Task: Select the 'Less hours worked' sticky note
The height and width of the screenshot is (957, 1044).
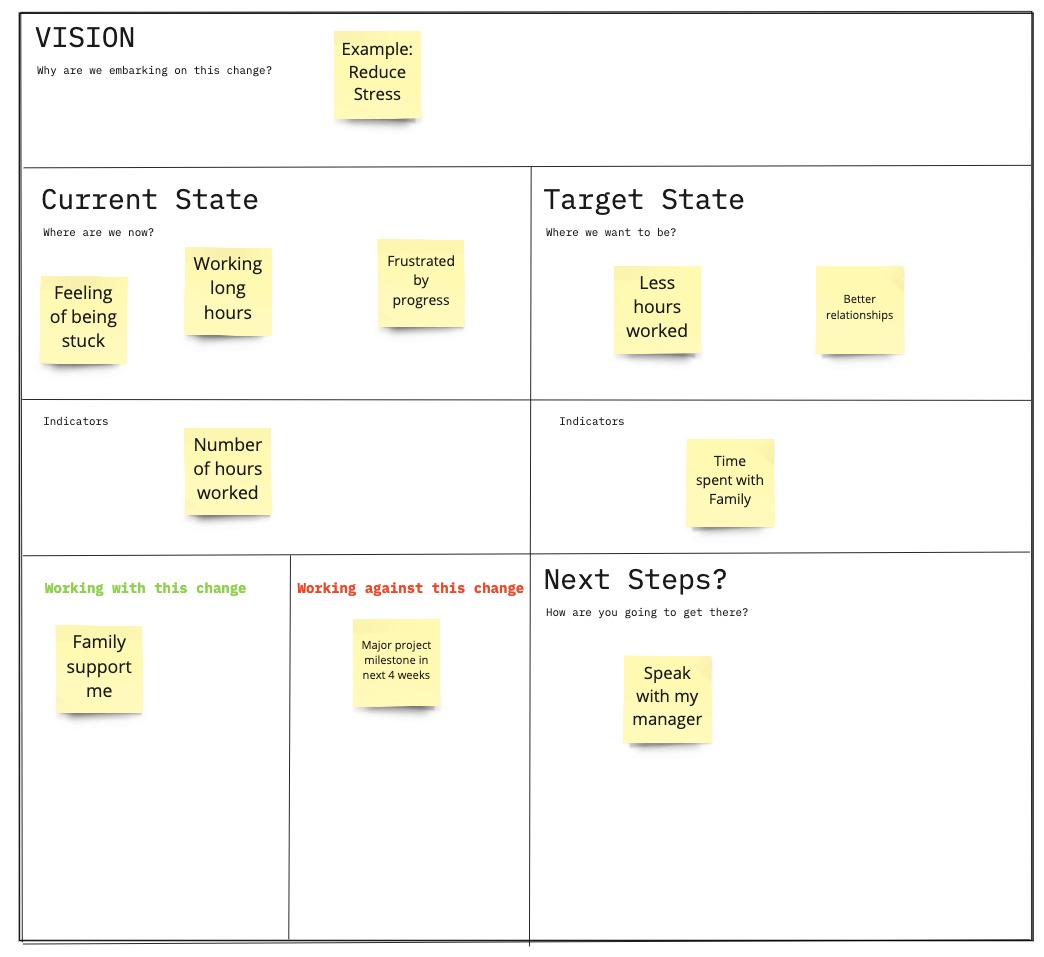Action: click(x=657, y=308)
